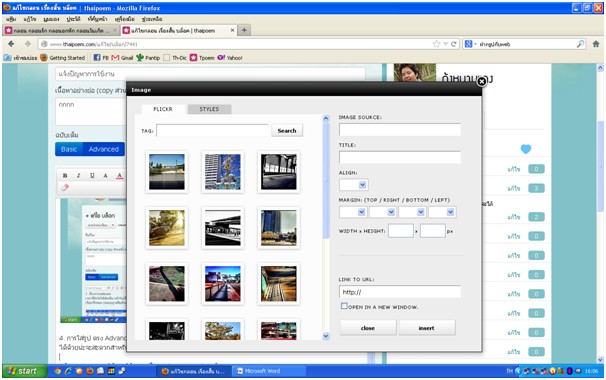Image resolution: width=606 pixels, height=380 pixels.
Task: Open the Pantip bookmark
Action: (x=148, y=58)
